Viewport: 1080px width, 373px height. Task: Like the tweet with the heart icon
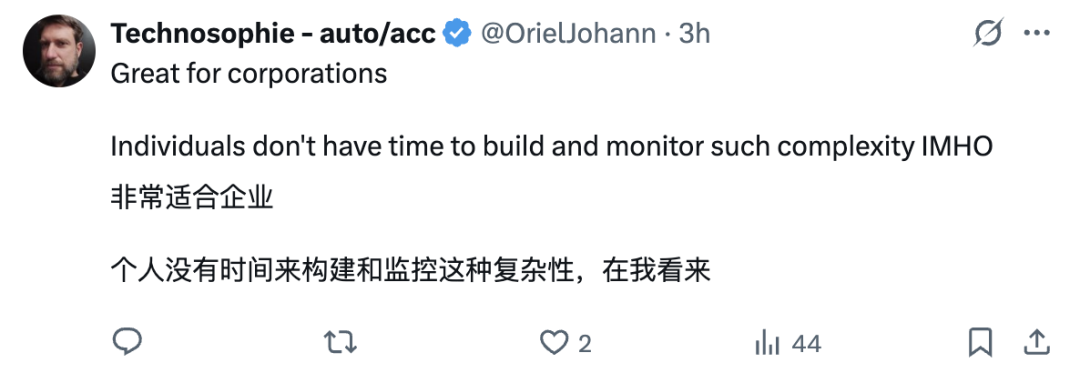553,343
